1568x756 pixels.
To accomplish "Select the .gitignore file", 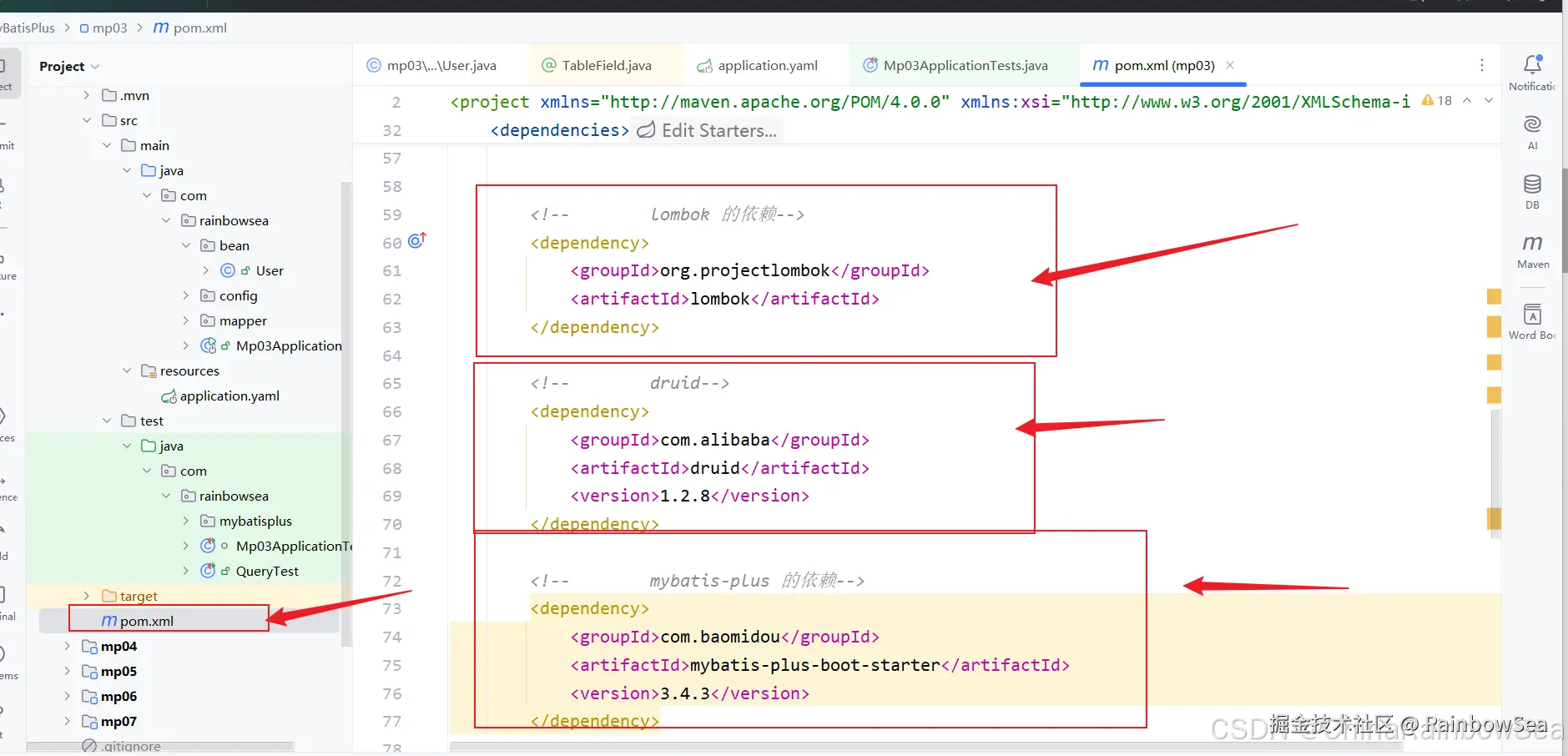I will point(131,746).
